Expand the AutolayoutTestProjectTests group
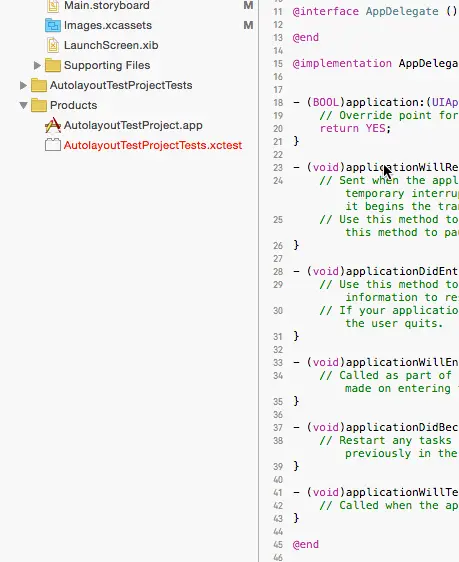The image size is (459, 562). point(23,85)
